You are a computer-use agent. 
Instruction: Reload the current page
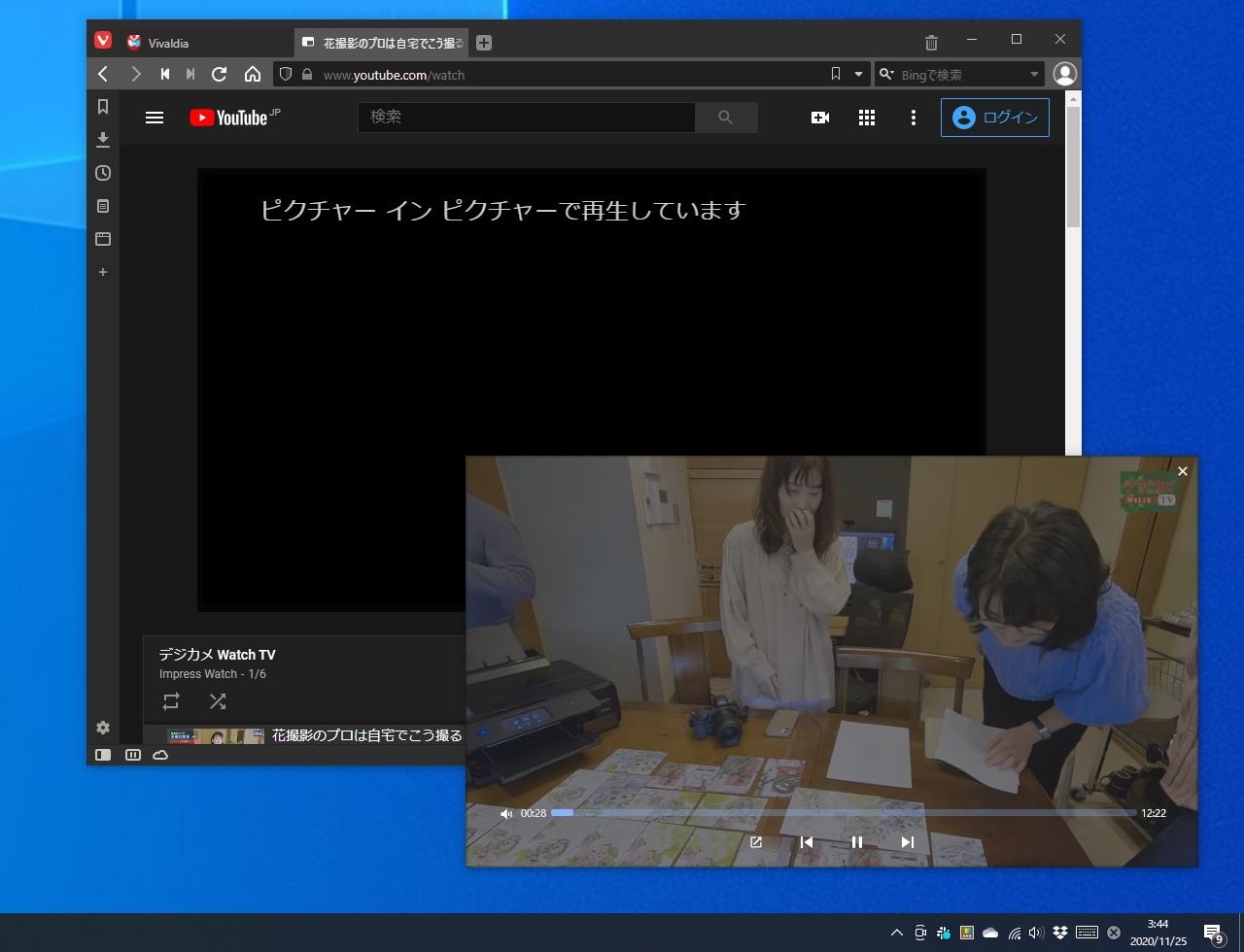coord(220,74)
